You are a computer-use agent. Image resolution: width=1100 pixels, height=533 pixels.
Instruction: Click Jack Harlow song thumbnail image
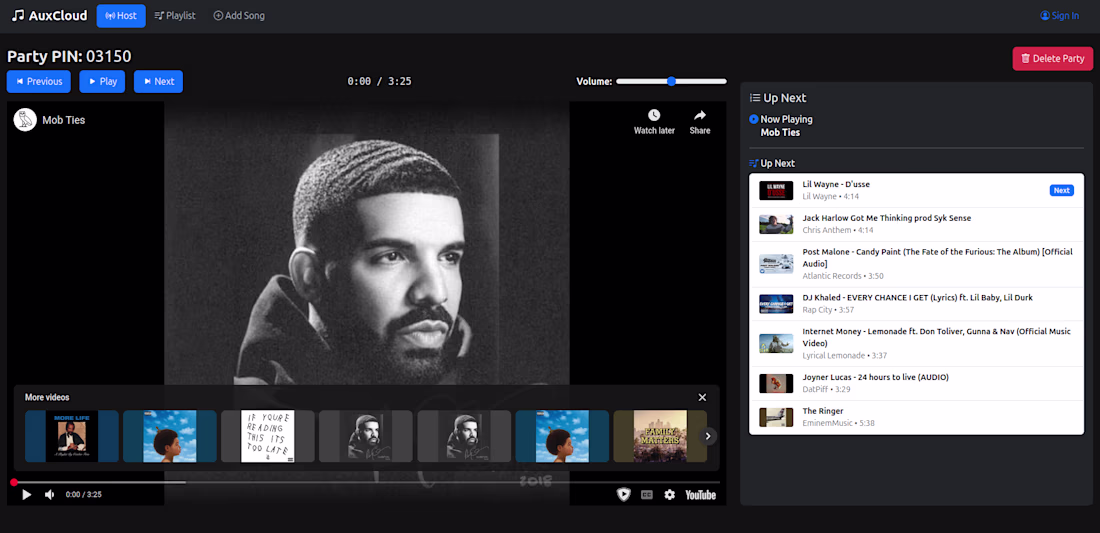[x=776, y=224]
